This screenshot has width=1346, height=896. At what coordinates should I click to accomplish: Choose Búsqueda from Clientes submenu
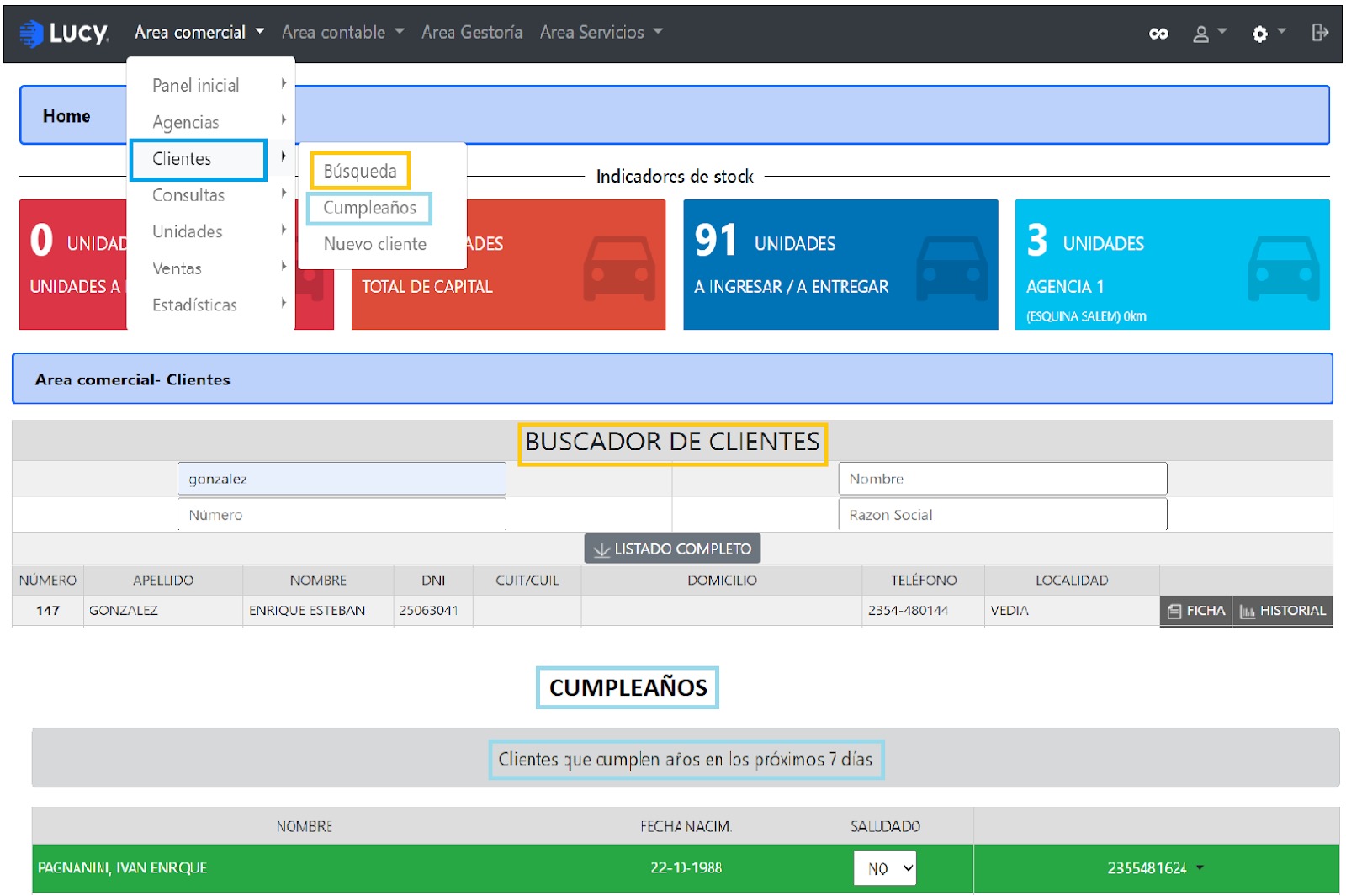(360, 171)
